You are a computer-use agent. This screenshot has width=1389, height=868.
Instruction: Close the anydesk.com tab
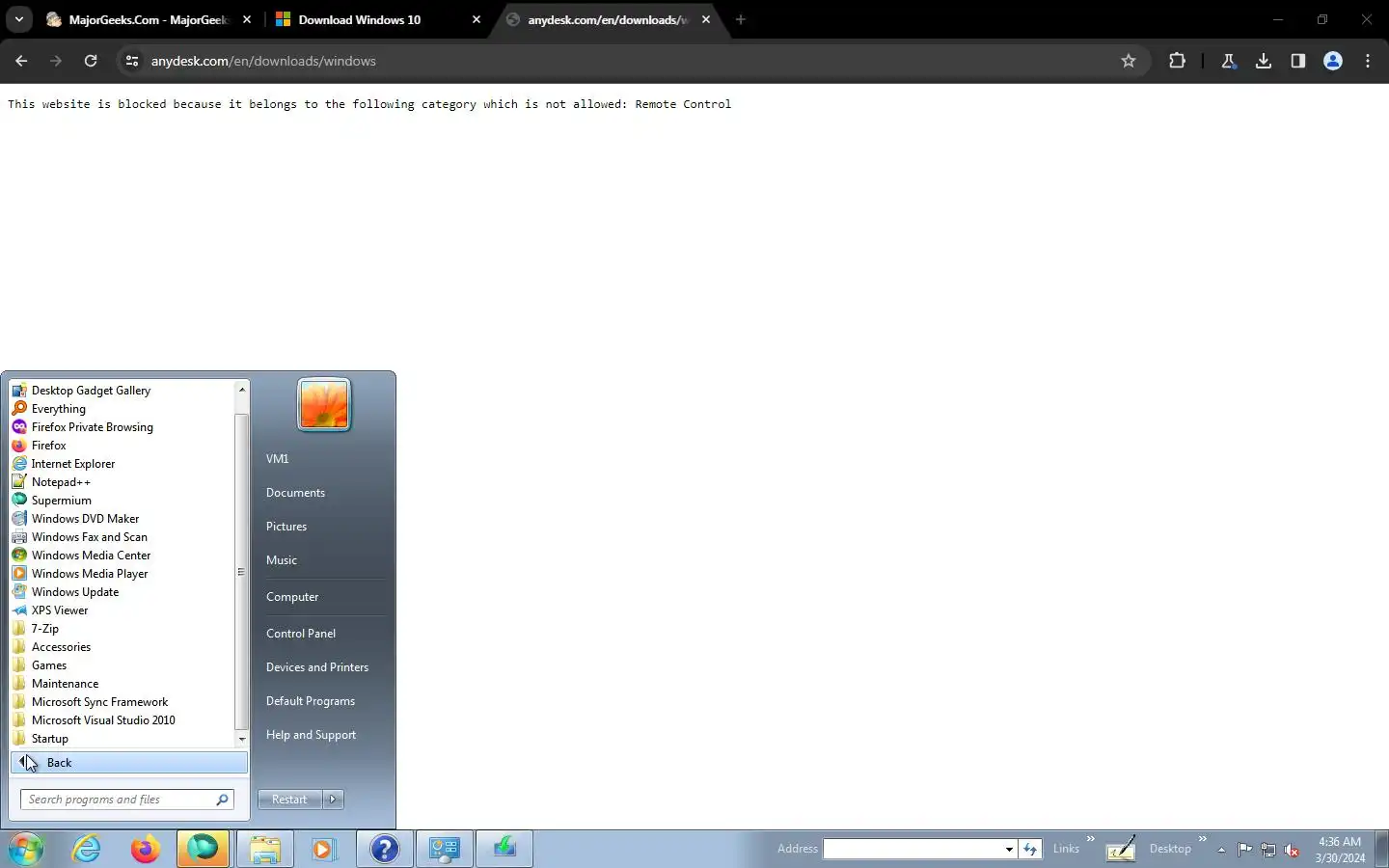pyautogui.click(x=706, y=19)
